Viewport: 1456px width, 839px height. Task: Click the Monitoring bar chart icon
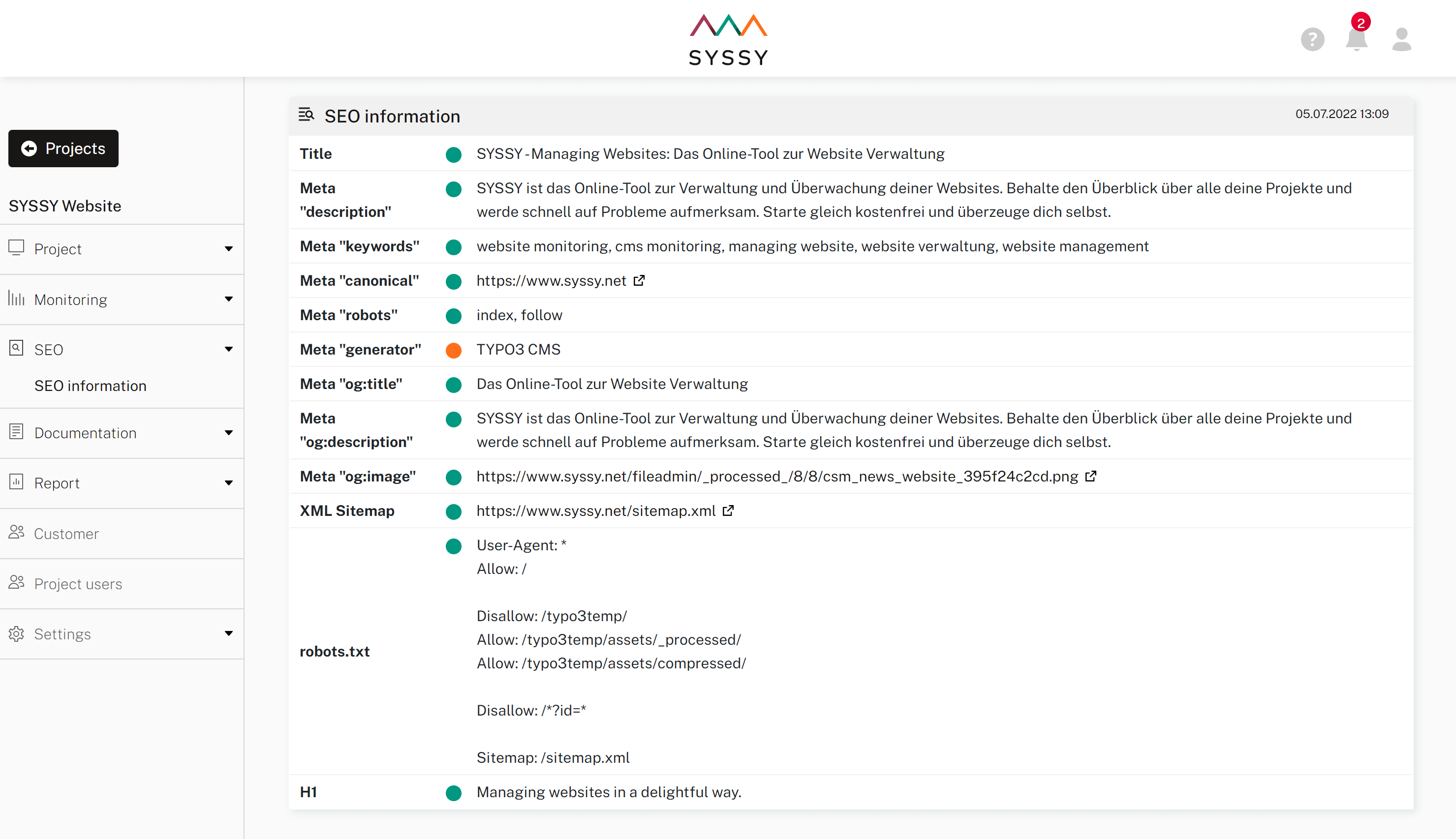[x=16, y=299]
